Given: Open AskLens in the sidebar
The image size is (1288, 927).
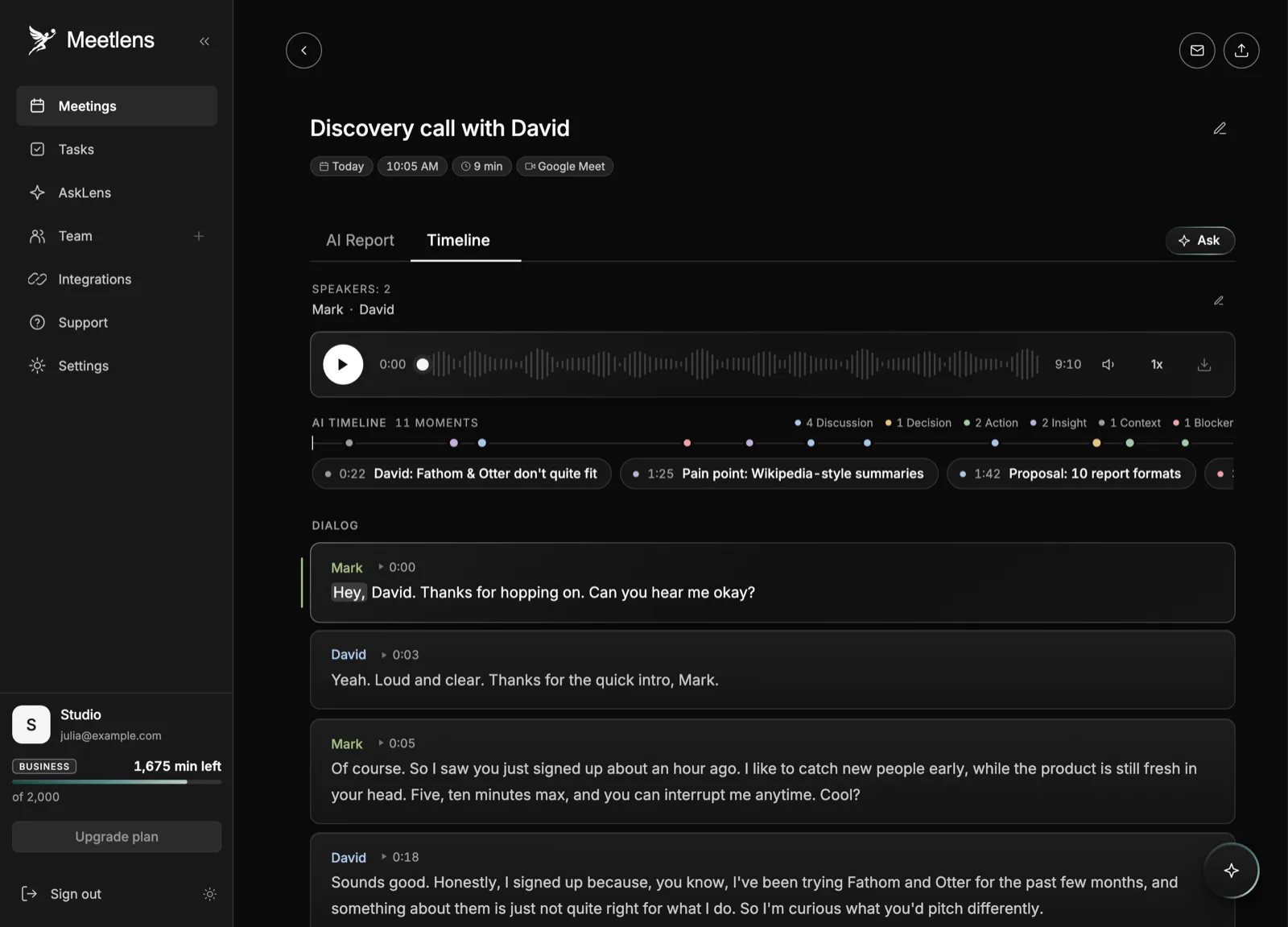Looking at the screenshot, I should pos(117,192).
